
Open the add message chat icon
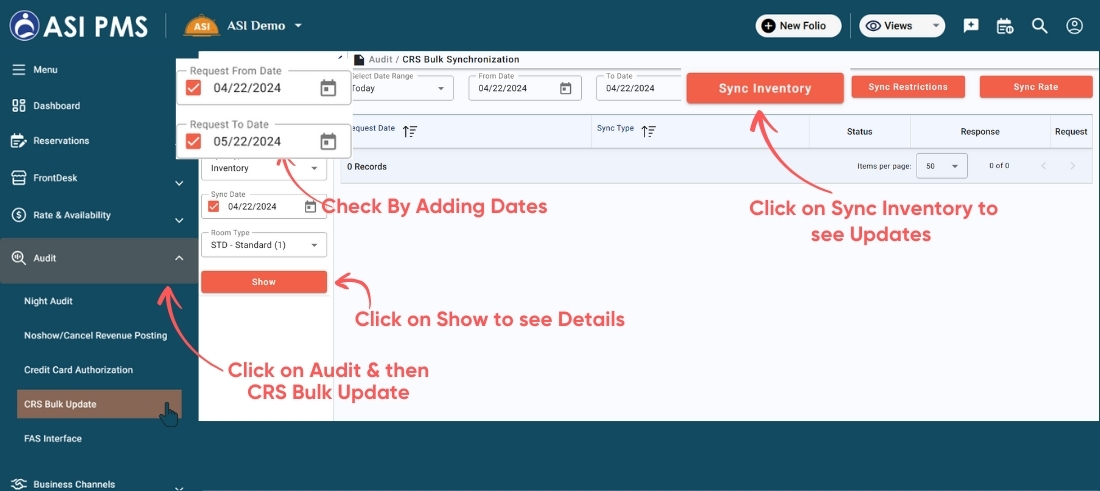pos(971,26)
